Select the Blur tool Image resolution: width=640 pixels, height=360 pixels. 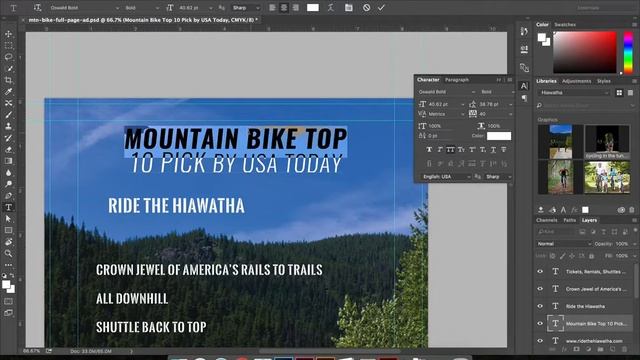(8, 173)
